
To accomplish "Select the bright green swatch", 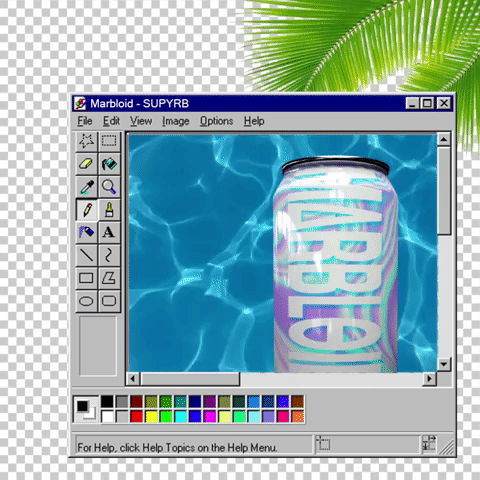I will pos(166,416).
